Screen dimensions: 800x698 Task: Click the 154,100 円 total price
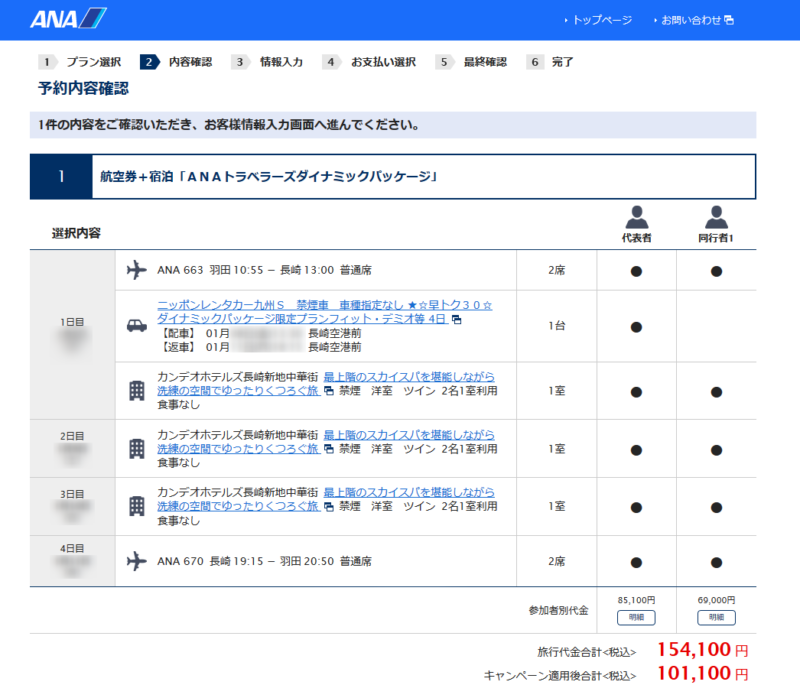(x=703, y=650)
